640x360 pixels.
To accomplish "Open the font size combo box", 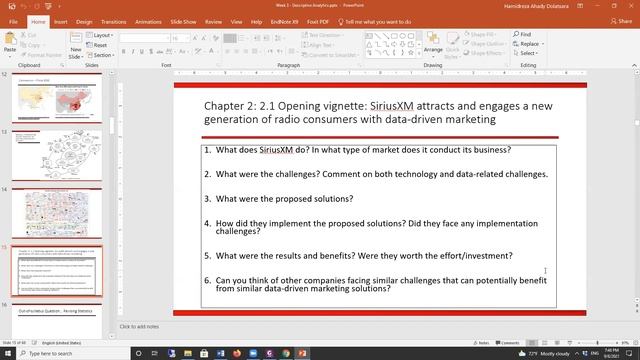I will [180, 38].
